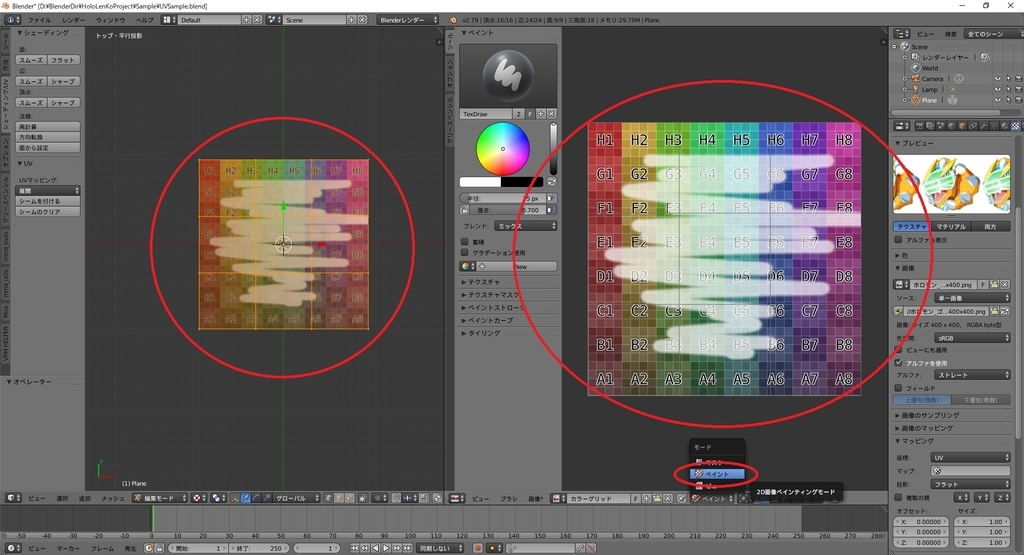Click the フラット shading button
Viewport: 1024px width, 555px height.
(63, 60)
